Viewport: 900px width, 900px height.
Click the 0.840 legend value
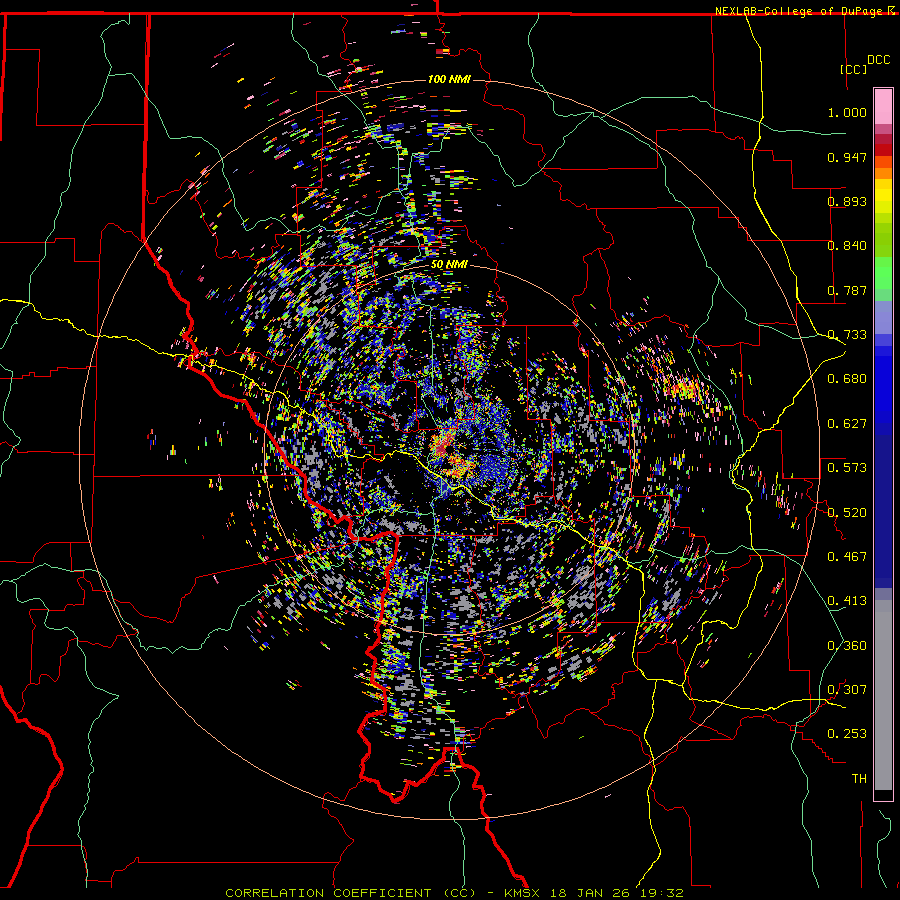pos(847,246)
